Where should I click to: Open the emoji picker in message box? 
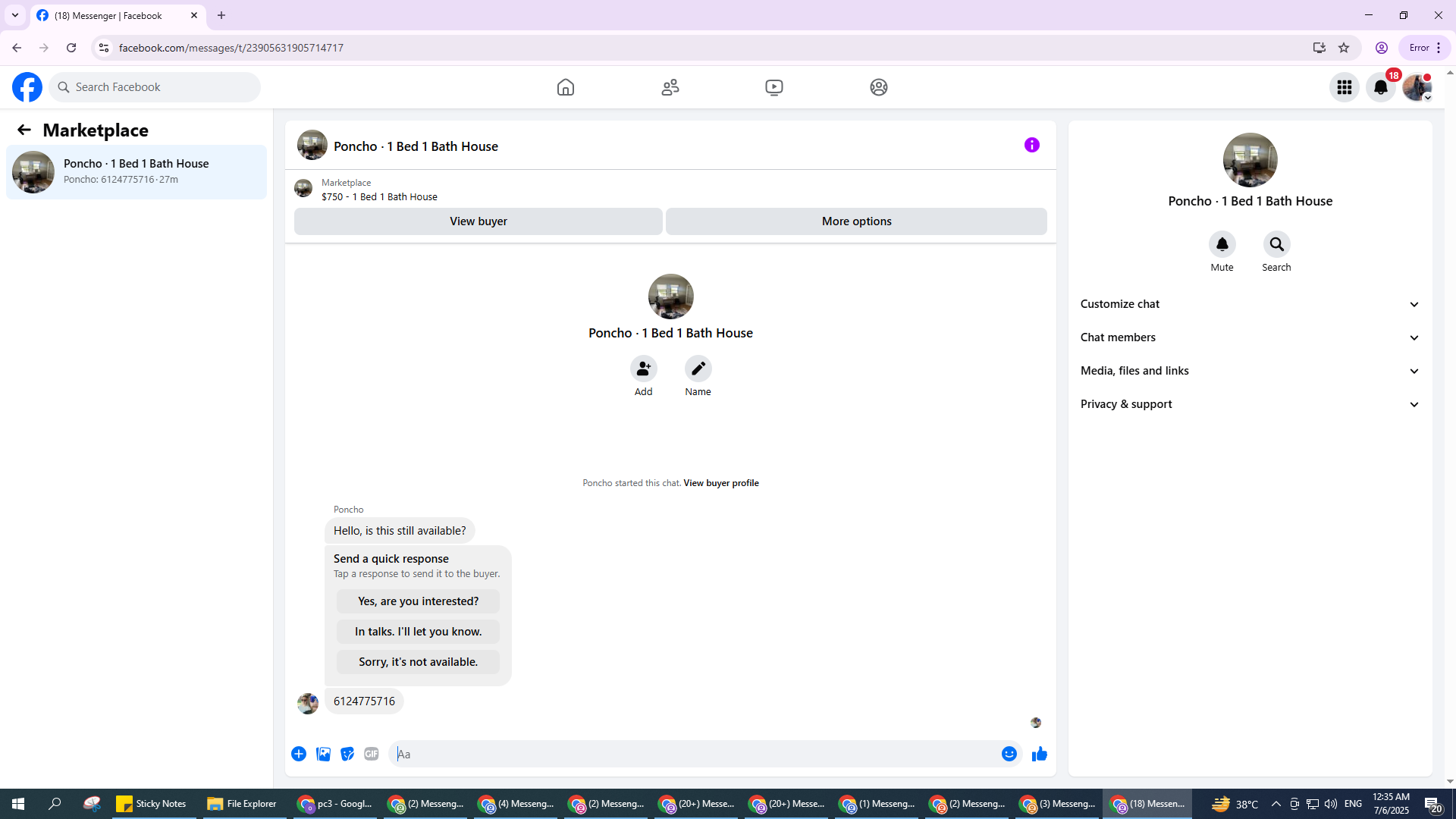(1009, 754)
